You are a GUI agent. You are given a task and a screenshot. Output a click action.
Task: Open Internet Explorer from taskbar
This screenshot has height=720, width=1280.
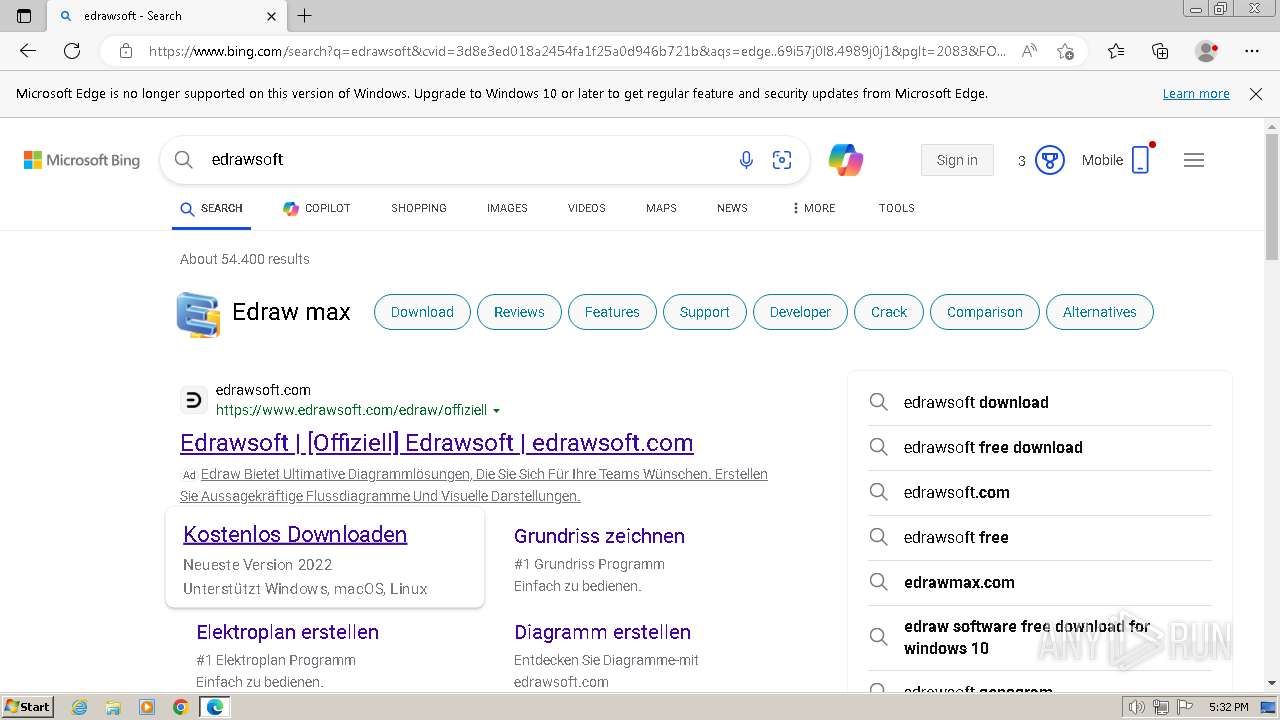(79, 707)
